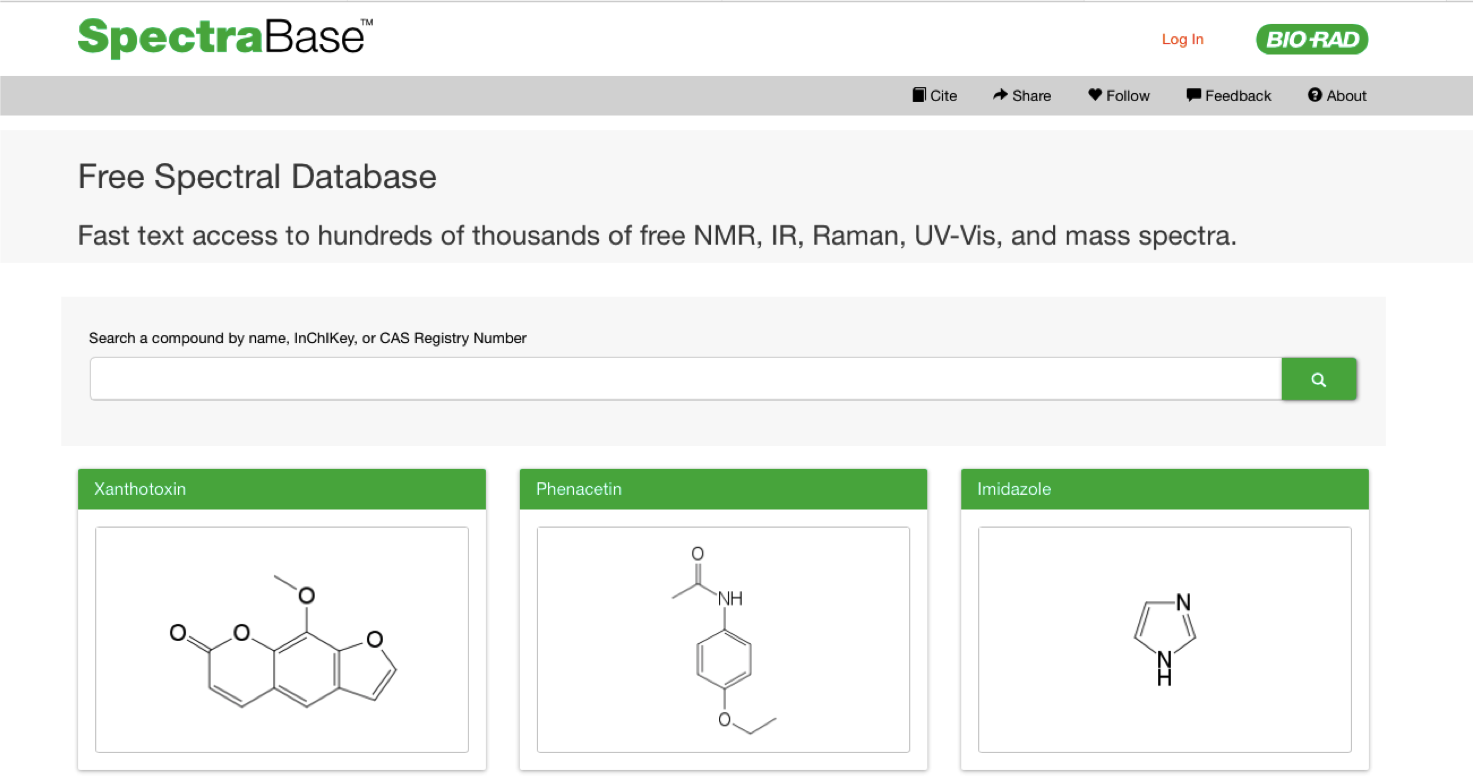Click the About question mark icon

(x=1313, y=94)
